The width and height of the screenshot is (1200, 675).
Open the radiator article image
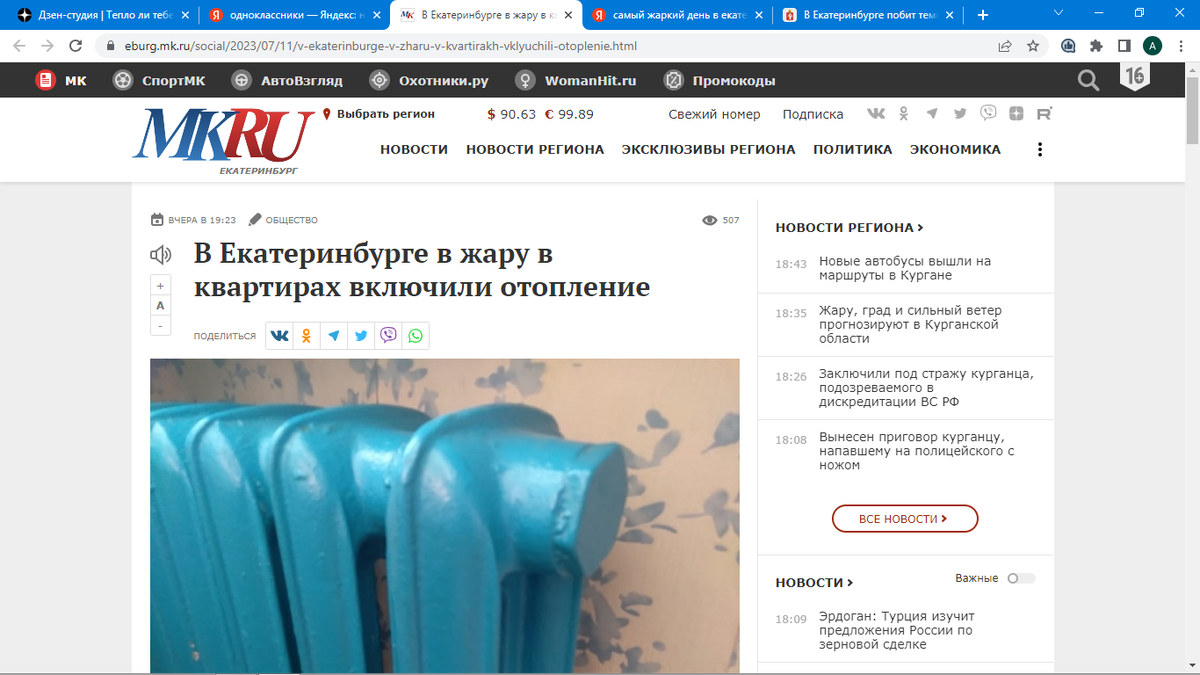(445, 516)
